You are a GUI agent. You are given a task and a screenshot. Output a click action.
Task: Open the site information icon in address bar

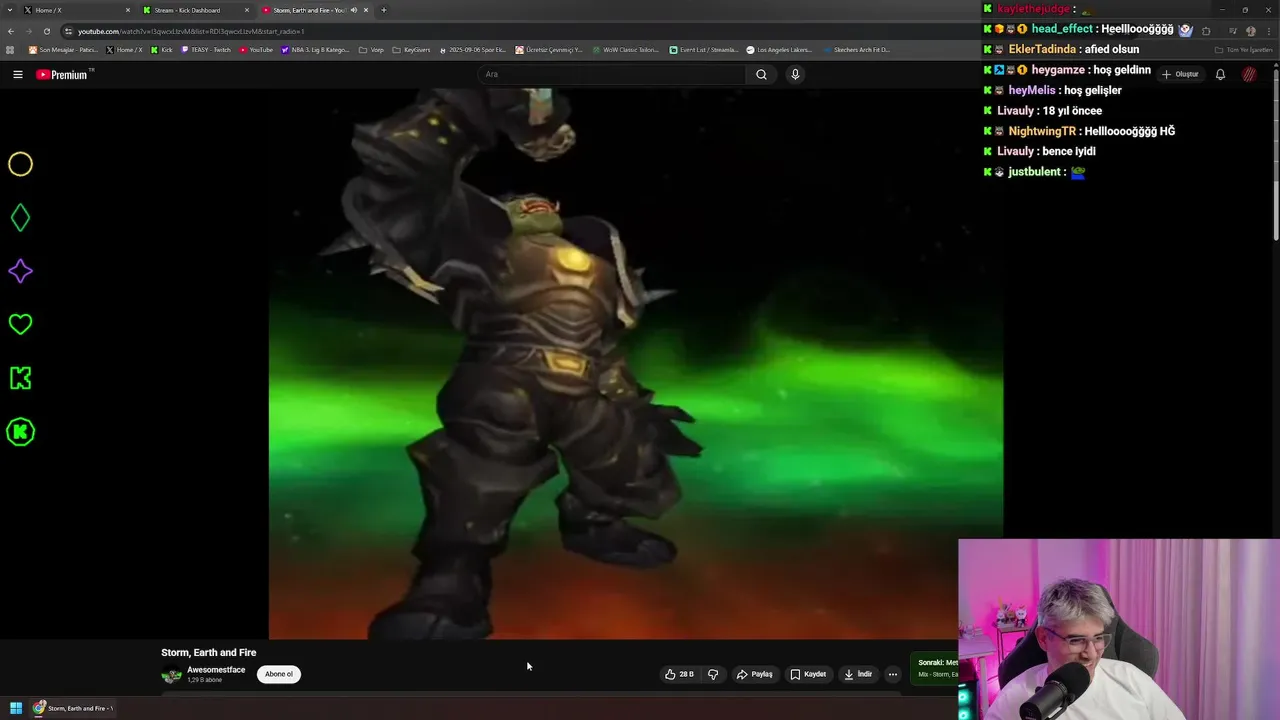click(68, 31)
